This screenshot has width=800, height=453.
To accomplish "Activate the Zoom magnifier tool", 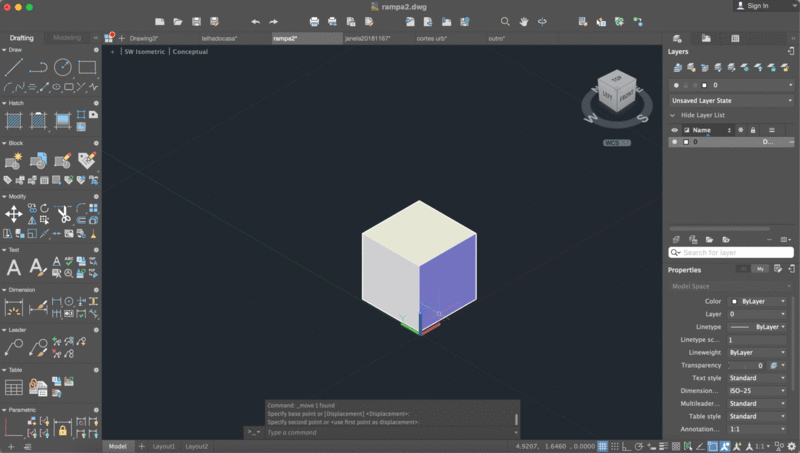I will point(505,21).
